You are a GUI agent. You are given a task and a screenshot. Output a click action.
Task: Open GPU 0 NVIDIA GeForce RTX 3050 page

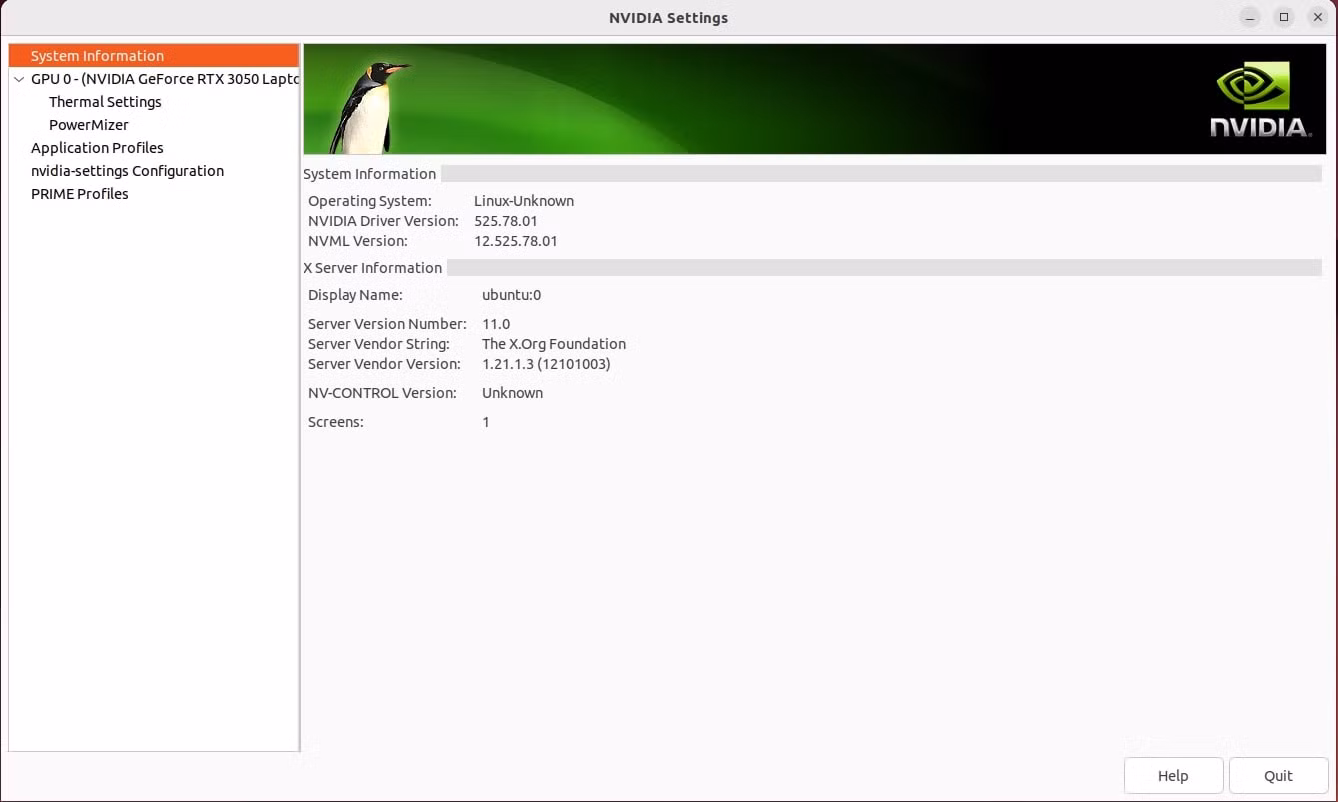click(165, 79)
